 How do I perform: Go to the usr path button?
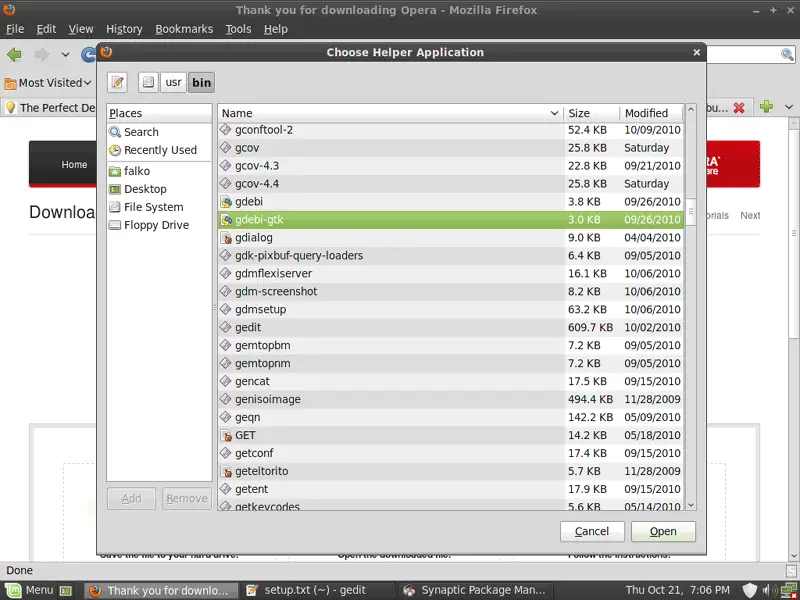point(173,83)
